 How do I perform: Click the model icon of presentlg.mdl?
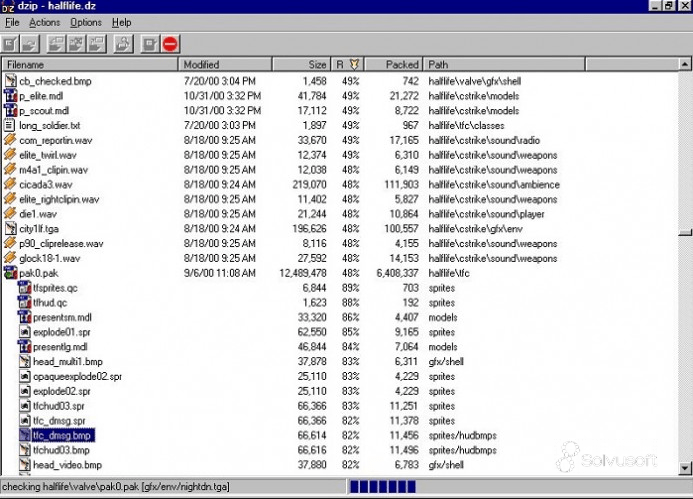tap(25, 347)
